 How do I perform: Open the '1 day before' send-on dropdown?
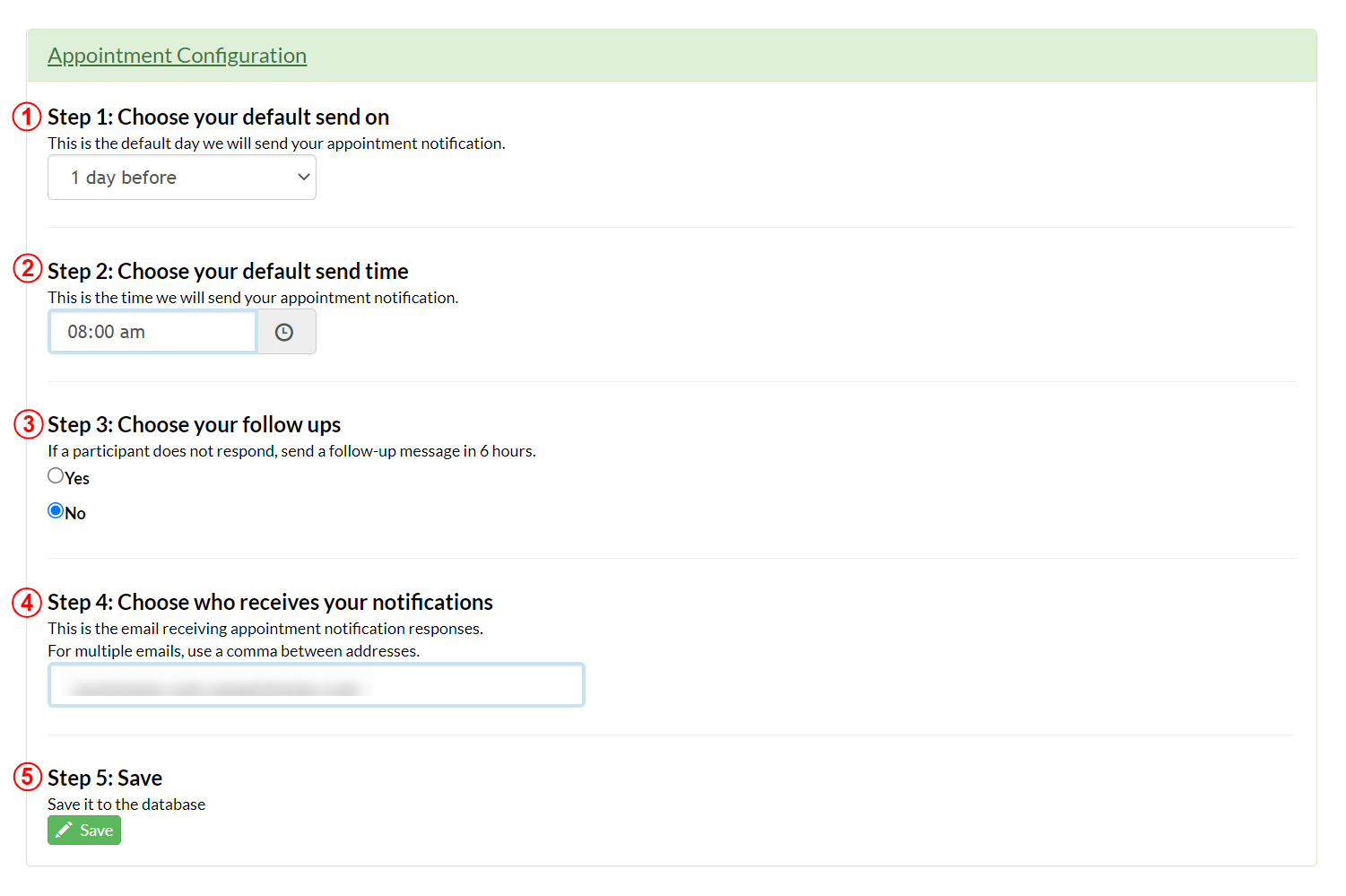click(x=182, y=178)
